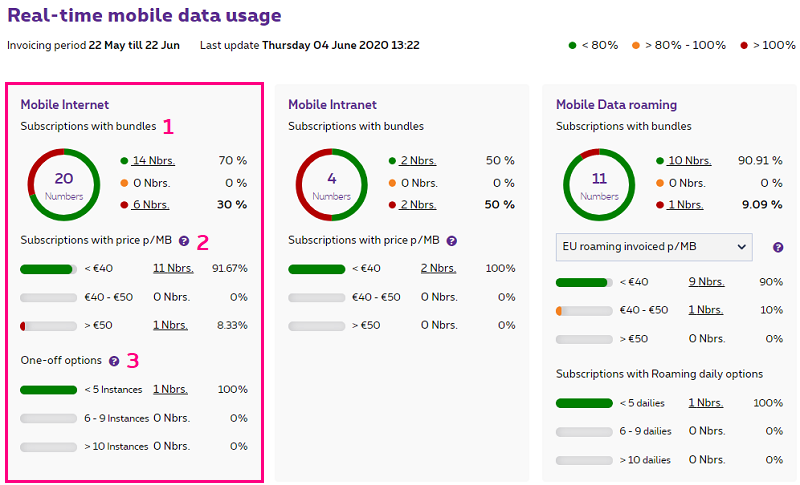This screenshot has height=485, width=800.
Task: Click 1 Nbrs. link with 8.33% over €50
Action: 170,325
